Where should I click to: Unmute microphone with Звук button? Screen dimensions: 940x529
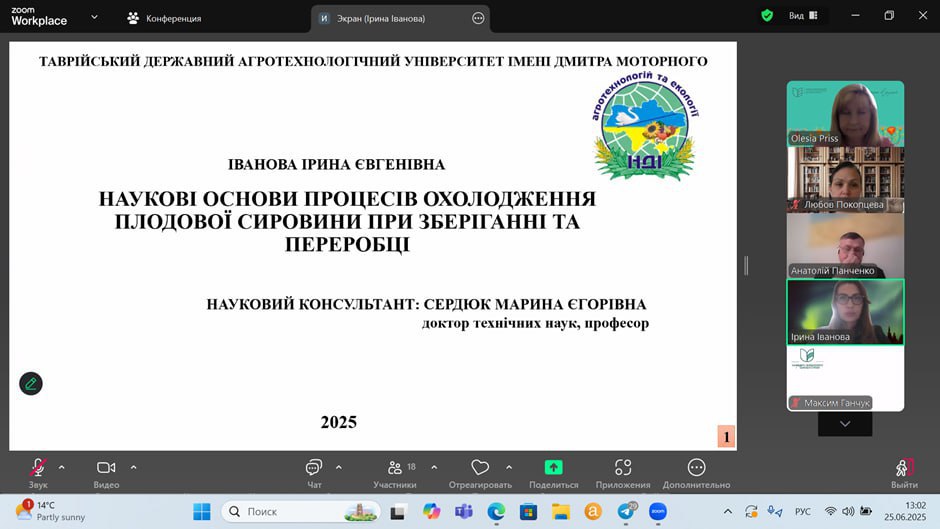[38, 473]
